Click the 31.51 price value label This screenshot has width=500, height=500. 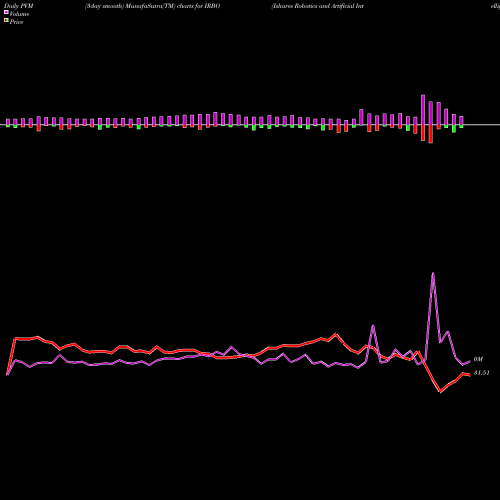481,373
